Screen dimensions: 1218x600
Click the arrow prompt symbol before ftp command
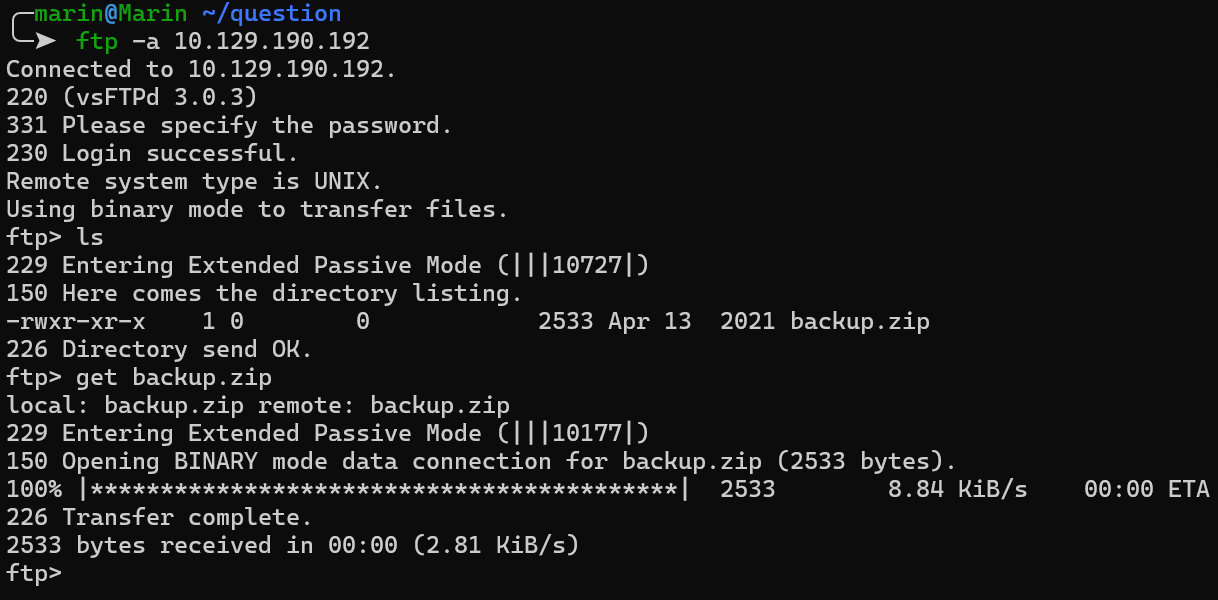tap(44, 41)
